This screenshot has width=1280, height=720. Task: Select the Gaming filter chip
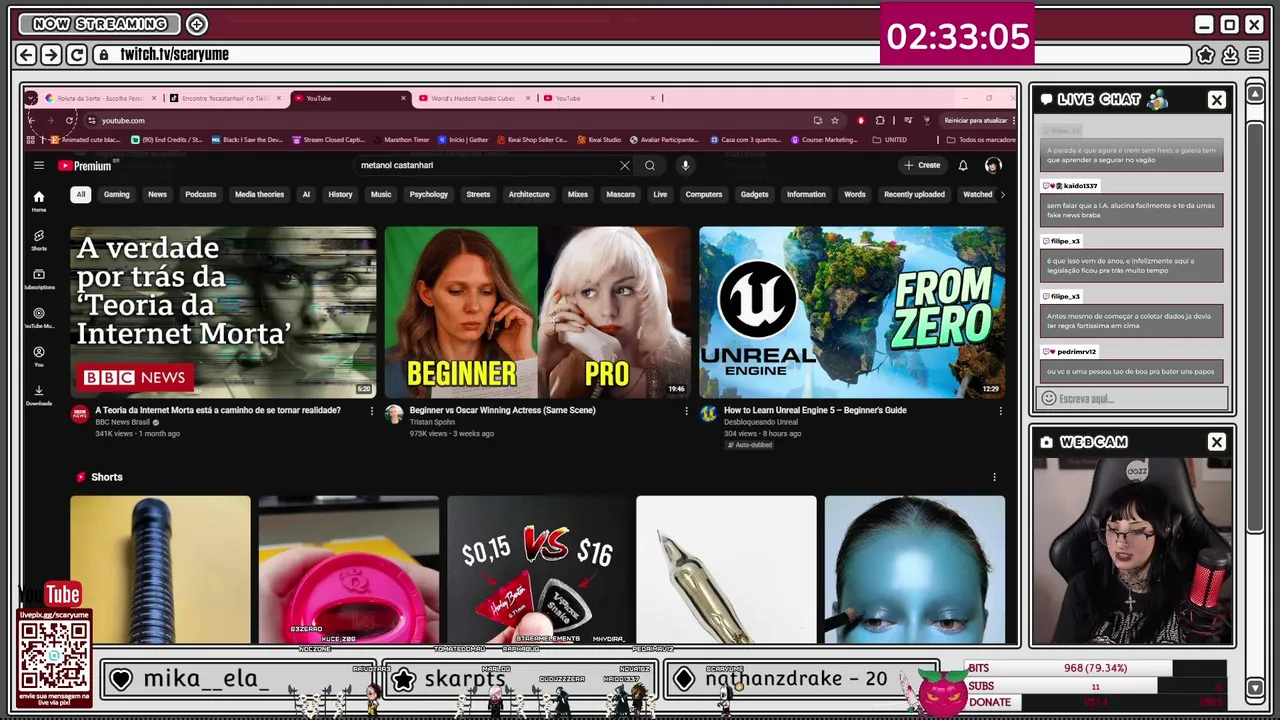coord(117,195)
